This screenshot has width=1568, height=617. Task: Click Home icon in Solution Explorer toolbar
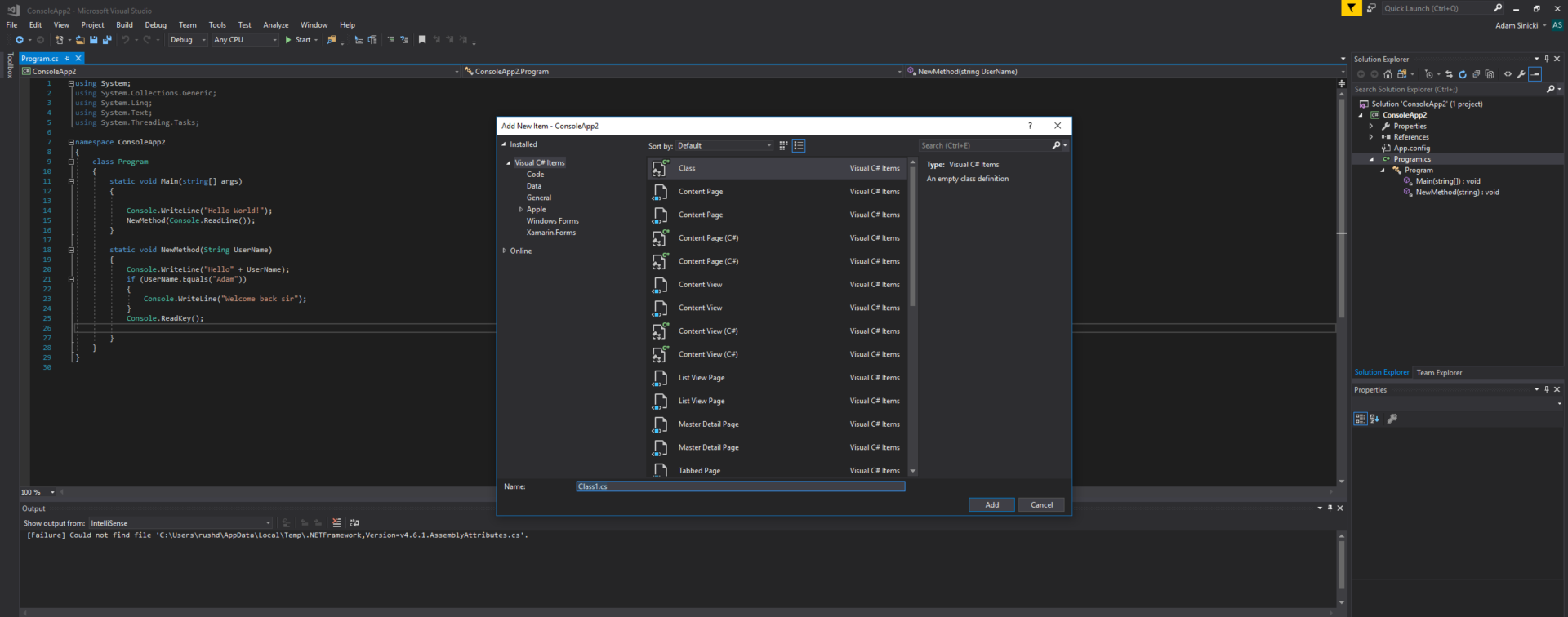1388,74
